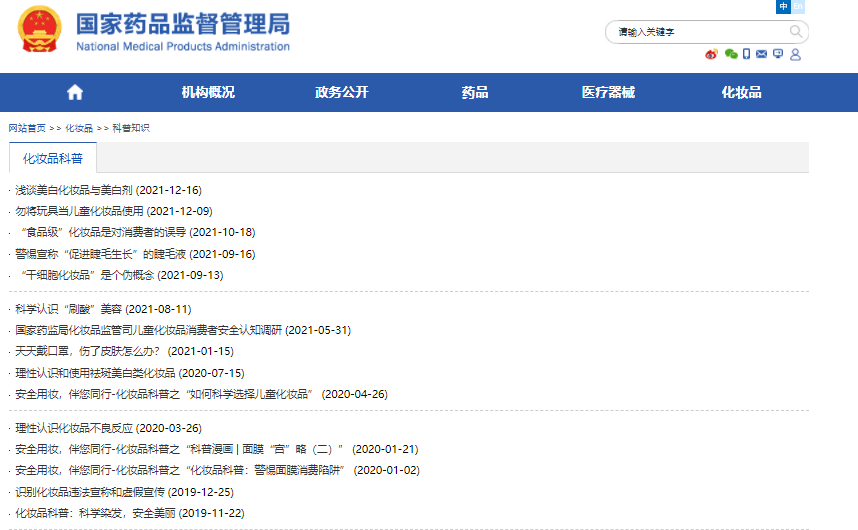Open the mail envelope icon
Image resolution: width=858 pixels, height=530 pixels.
point(762,54)
